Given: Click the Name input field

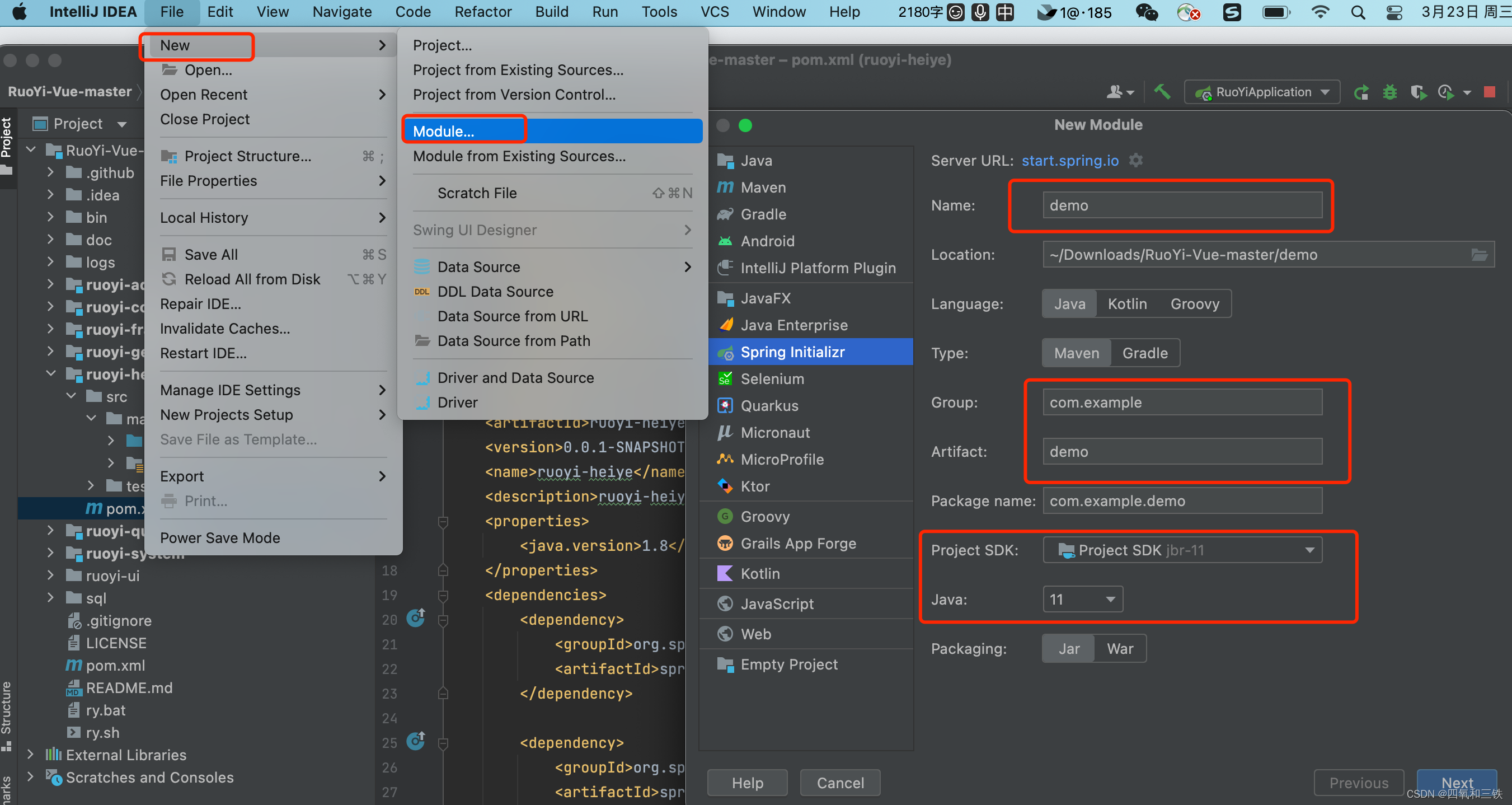Looking at the screenshot, I should pos(1182,205).
